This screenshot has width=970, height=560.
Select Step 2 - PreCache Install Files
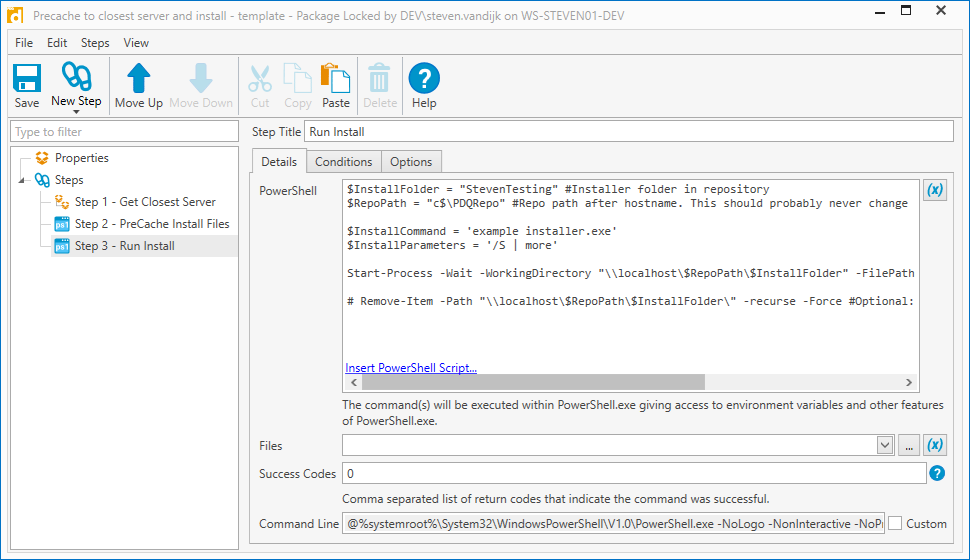pyautogui.click(x=152, y=224)
